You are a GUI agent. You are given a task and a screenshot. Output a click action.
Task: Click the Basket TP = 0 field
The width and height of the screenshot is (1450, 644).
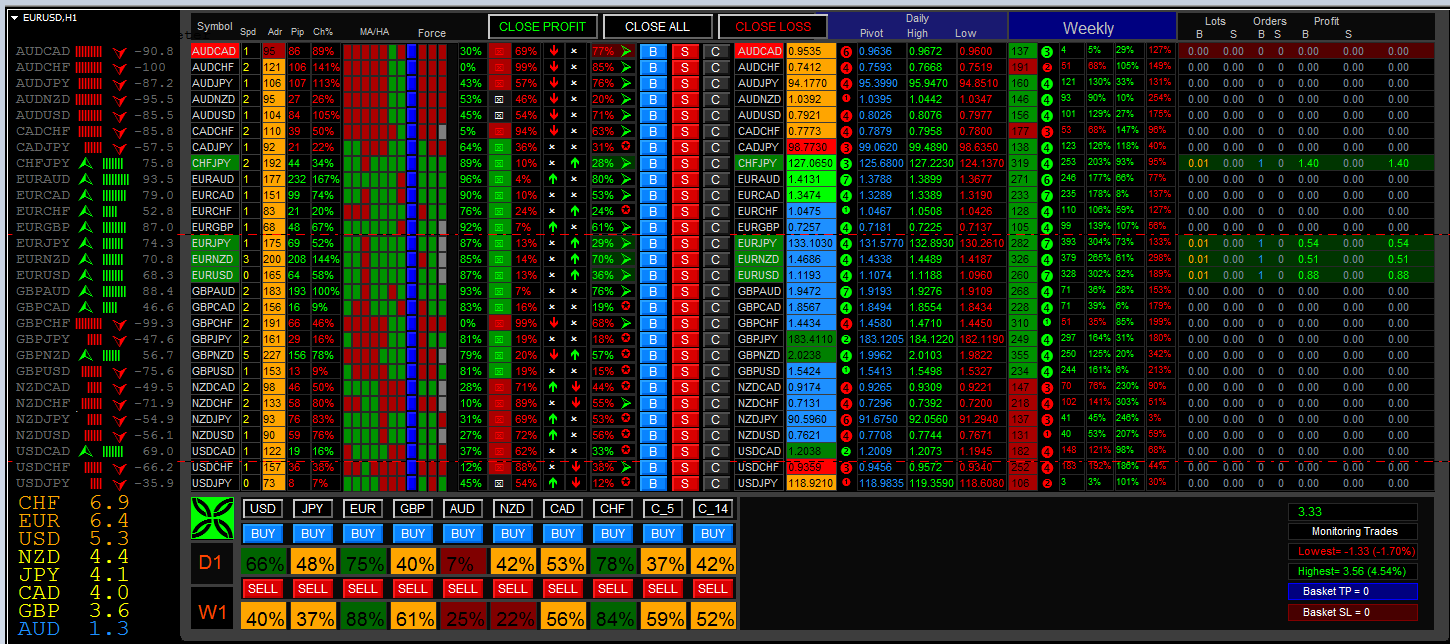pyautogui.click(x=1354, y=591)
